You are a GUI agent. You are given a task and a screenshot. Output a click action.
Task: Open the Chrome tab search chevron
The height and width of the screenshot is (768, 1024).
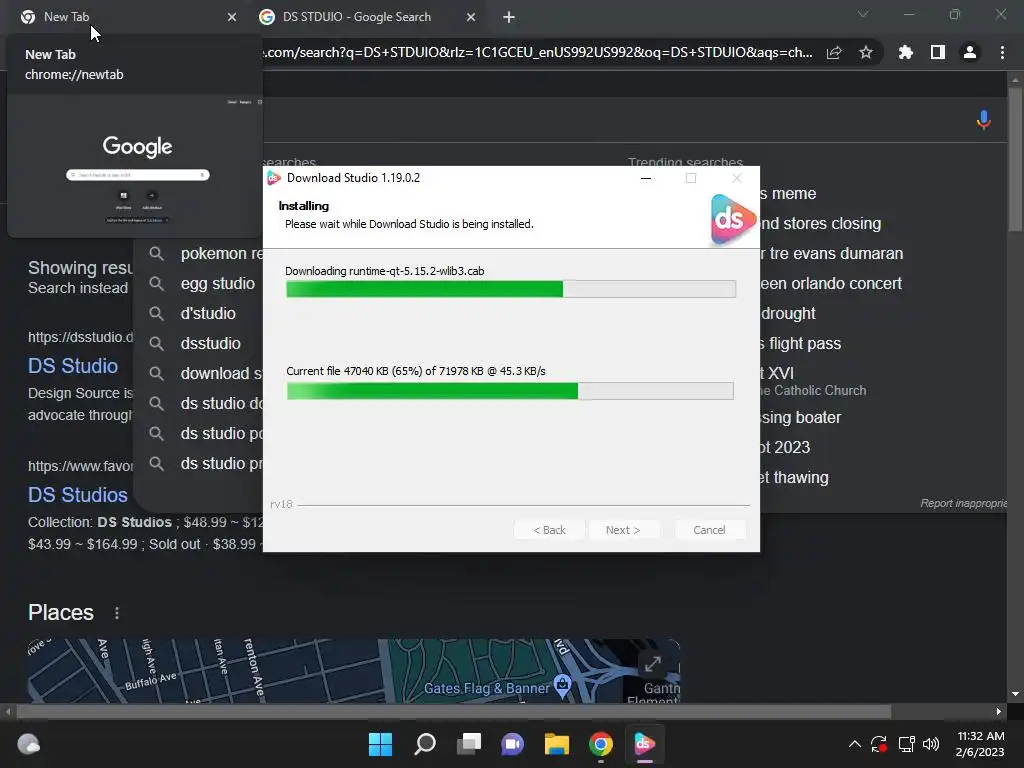point(863,14)
